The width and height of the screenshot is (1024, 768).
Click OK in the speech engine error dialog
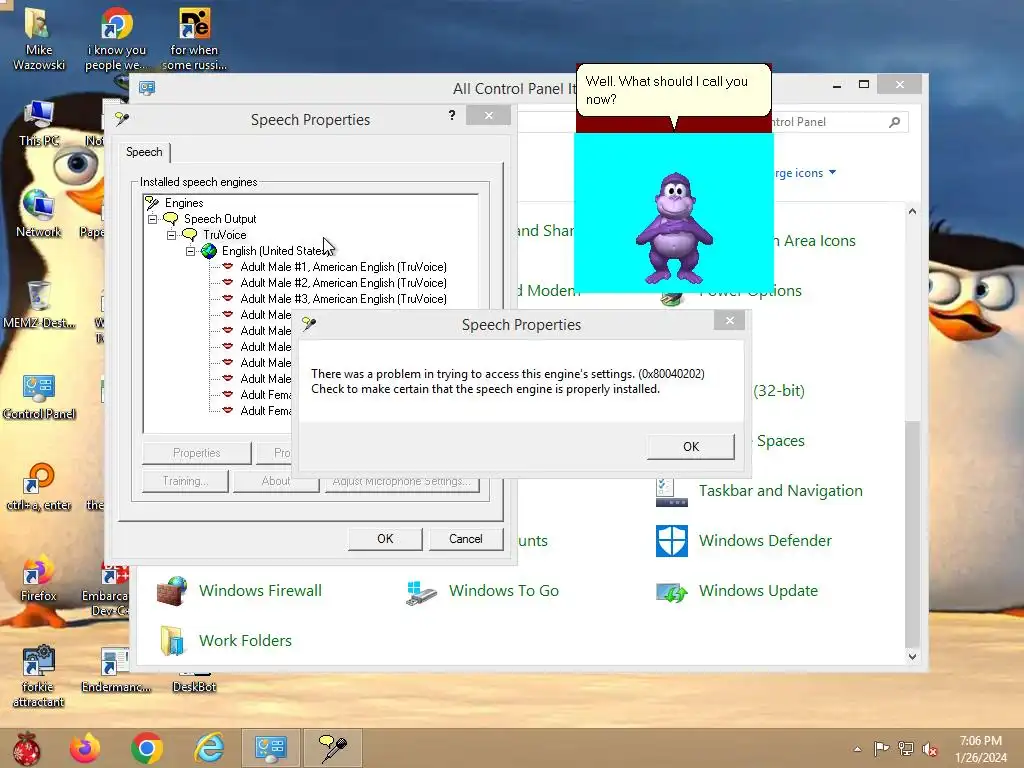[690, 447]
